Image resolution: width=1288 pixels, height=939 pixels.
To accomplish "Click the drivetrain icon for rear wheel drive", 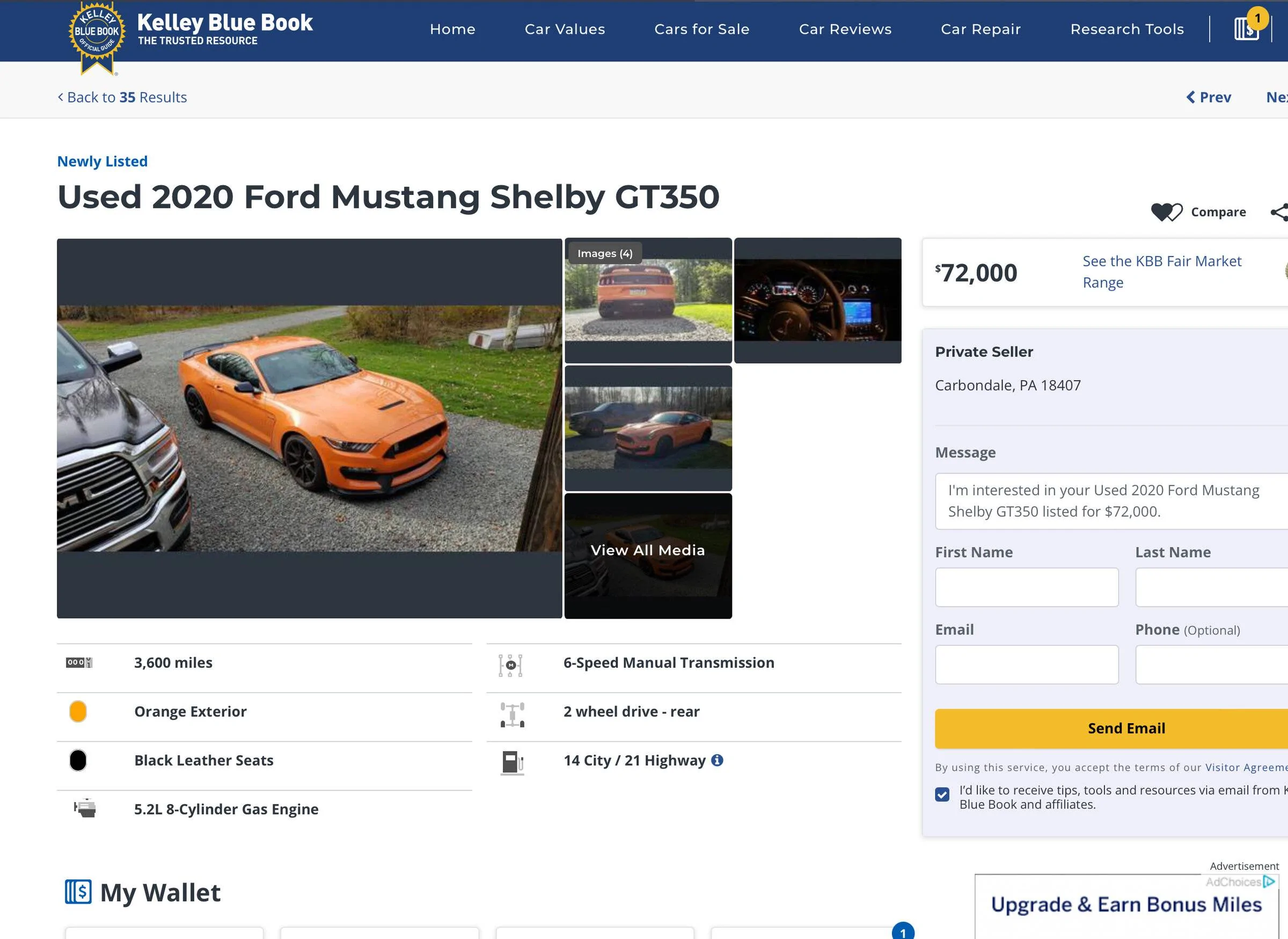I will (512, 715).
